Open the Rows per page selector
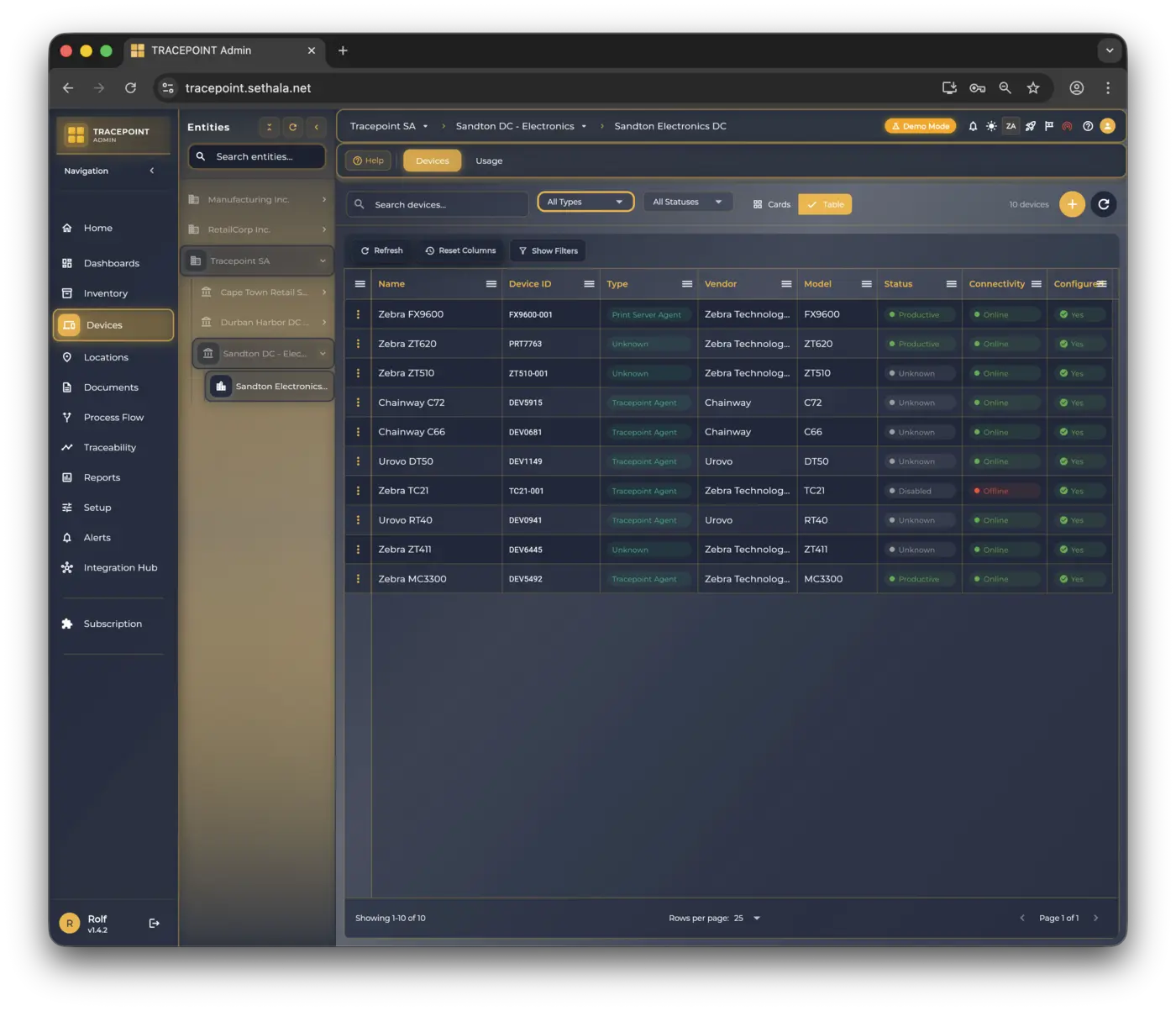 pyautogui.click(x=746, y=918)
